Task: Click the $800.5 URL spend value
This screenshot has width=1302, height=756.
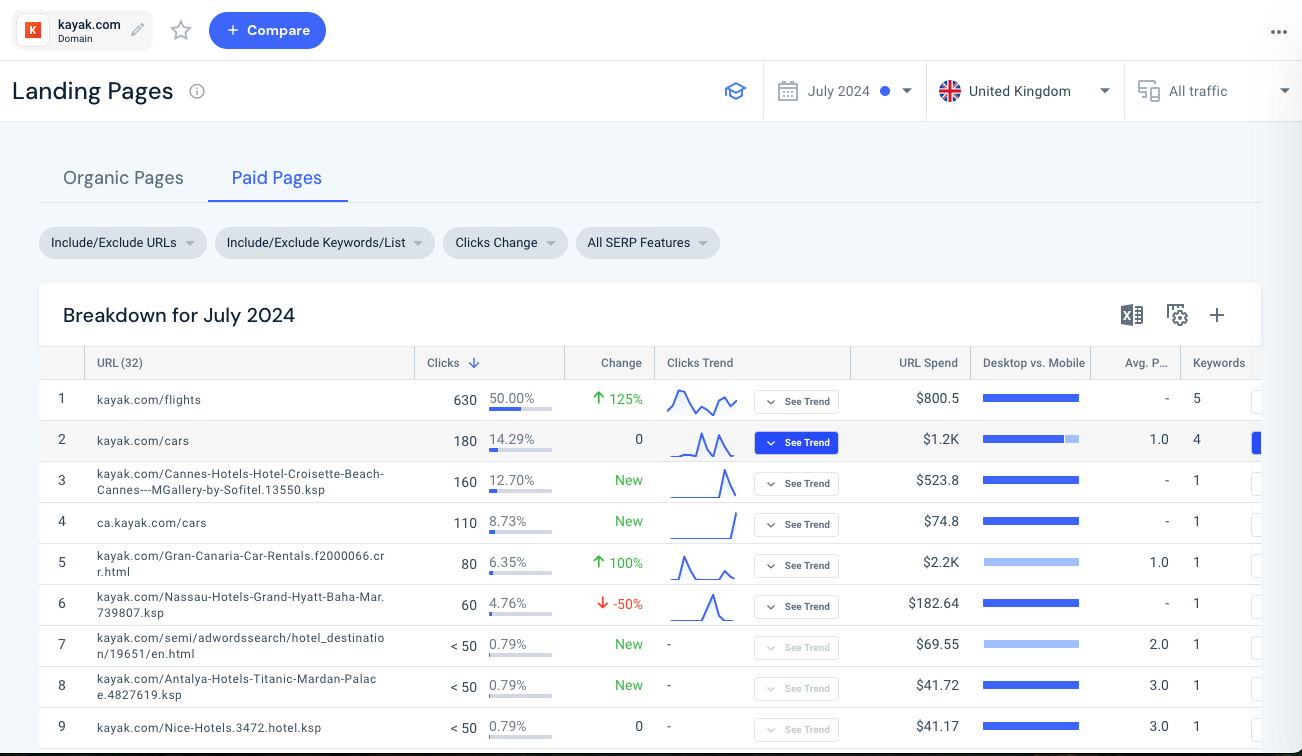Action: (x=938, y=399)
